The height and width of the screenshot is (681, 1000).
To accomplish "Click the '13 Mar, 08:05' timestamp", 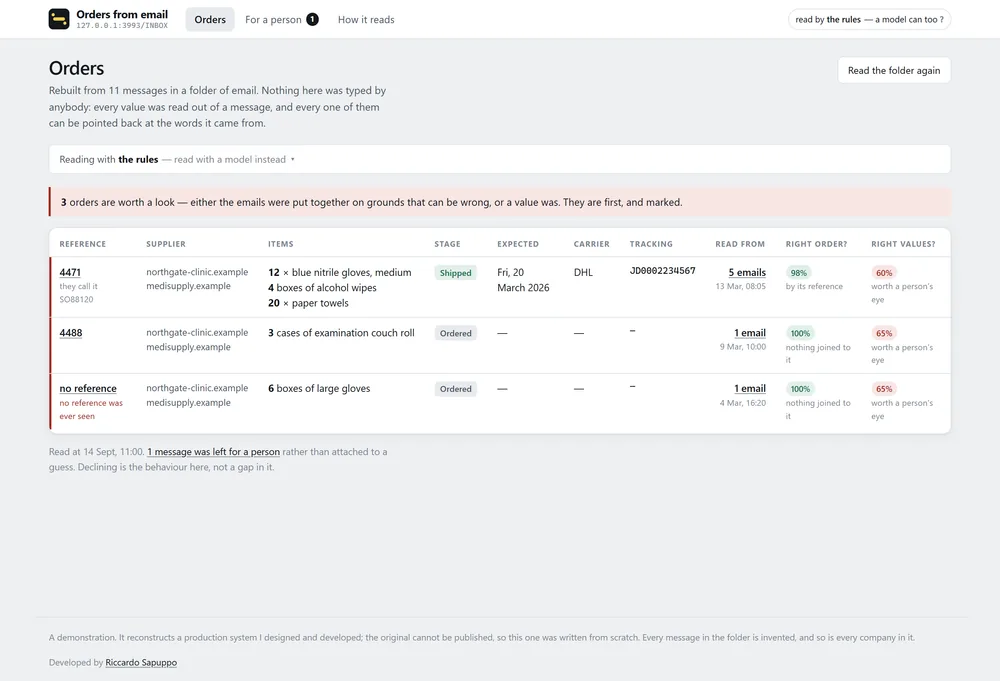I will tap(740, 286).
